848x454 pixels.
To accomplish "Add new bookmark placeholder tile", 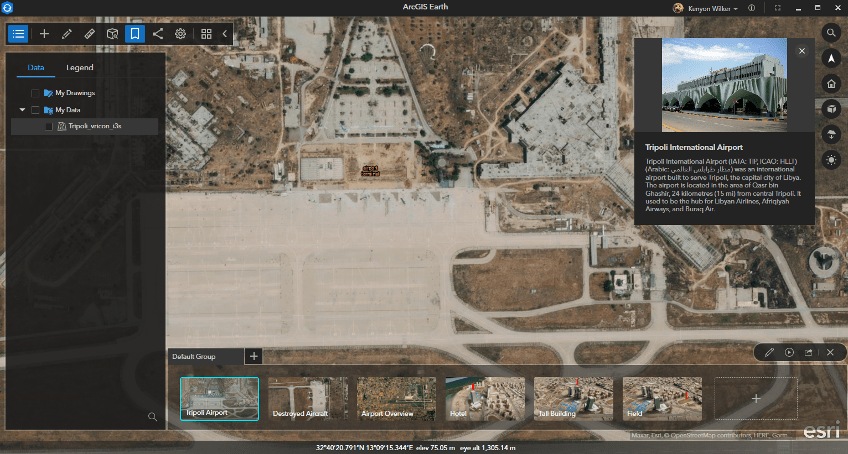I will click(756, 399).
